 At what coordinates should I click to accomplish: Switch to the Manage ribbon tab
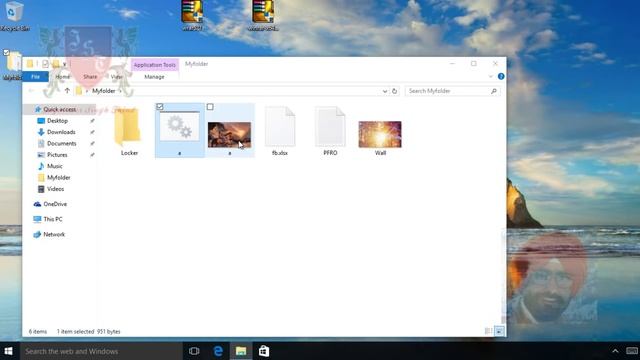coord(154,77)
